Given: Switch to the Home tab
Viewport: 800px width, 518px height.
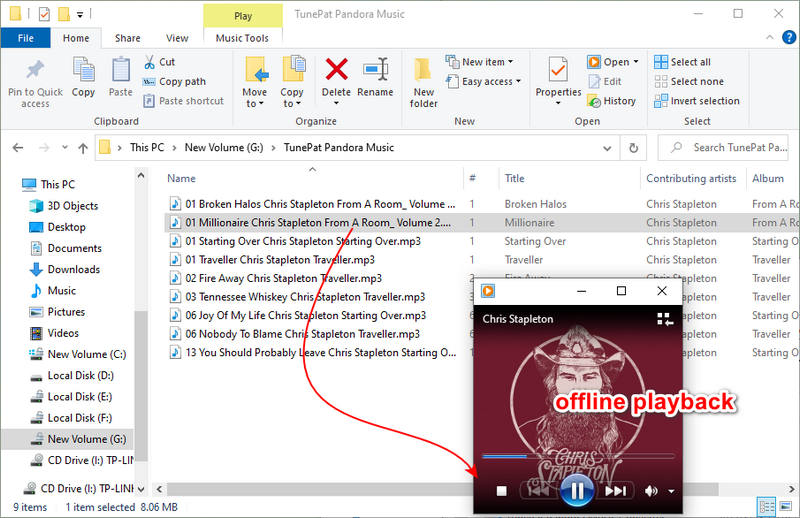Looking at the screenshot, I should pos(76,38).
